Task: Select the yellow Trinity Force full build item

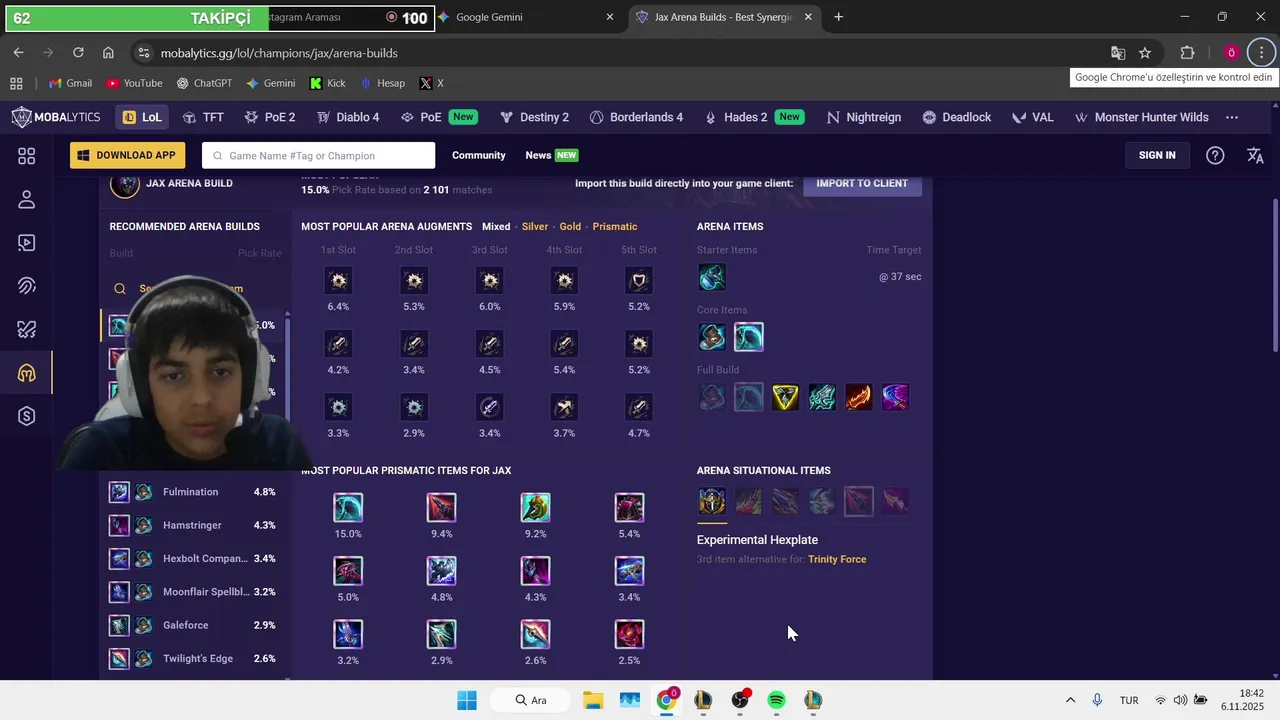Action: 785,397
